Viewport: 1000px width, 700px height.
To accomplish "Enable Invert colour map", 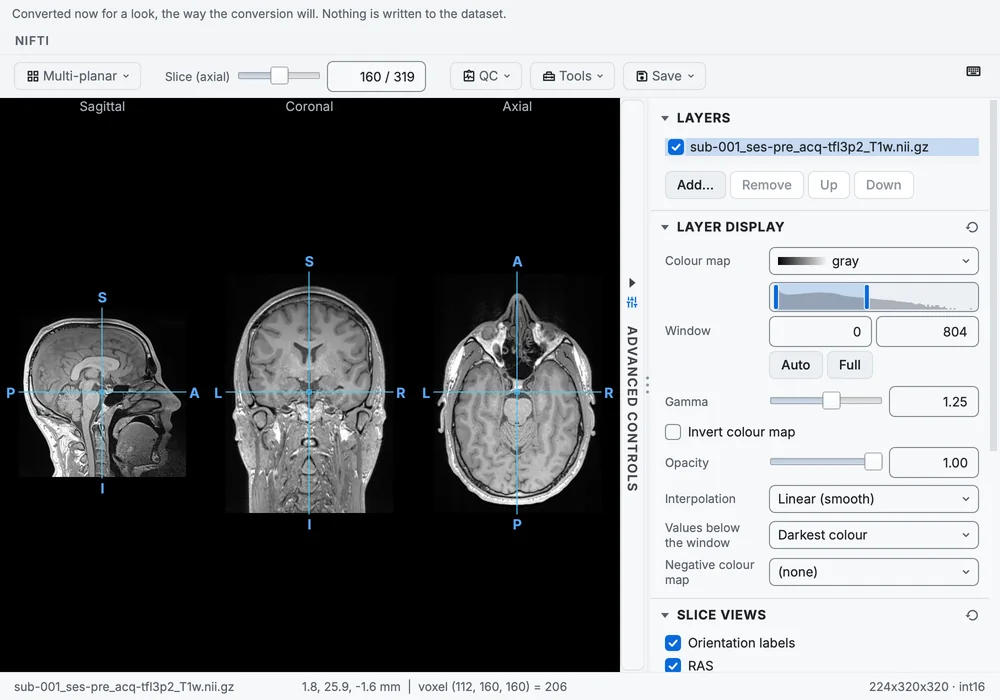I will click(x=673, y=432).
